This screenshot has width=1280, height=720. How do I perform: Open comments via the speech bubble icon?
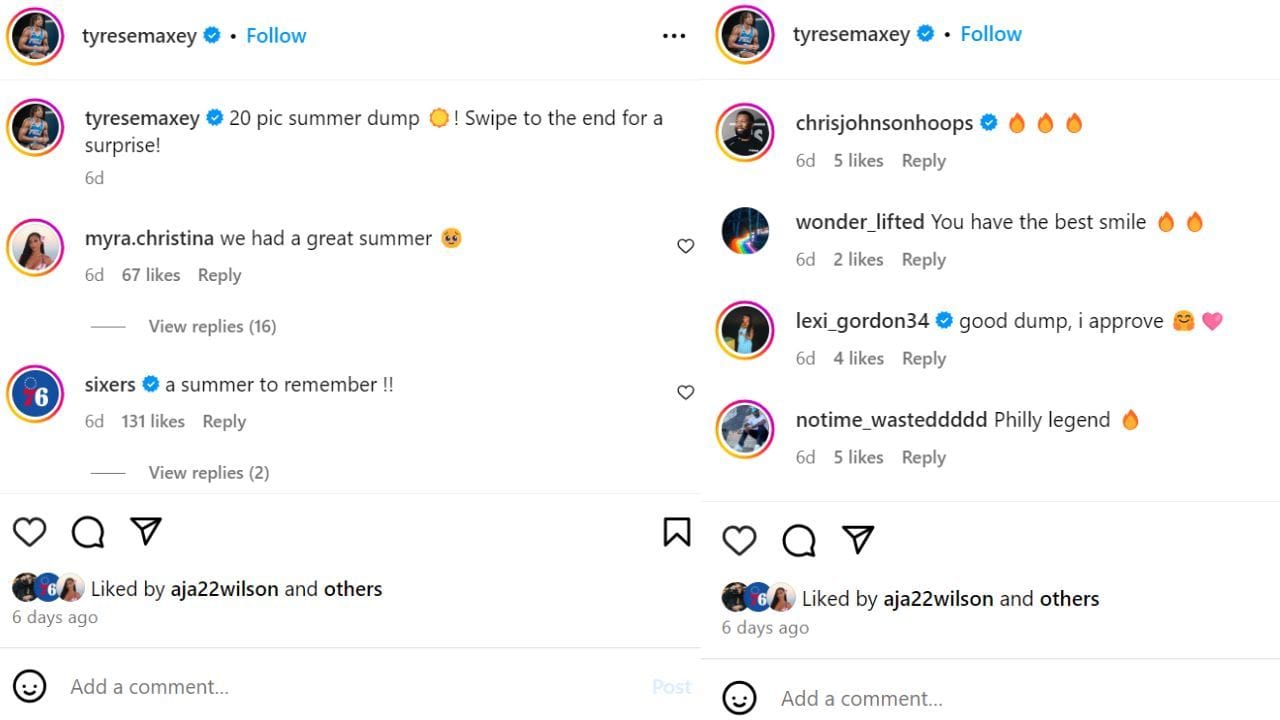[x=87, y=532]
